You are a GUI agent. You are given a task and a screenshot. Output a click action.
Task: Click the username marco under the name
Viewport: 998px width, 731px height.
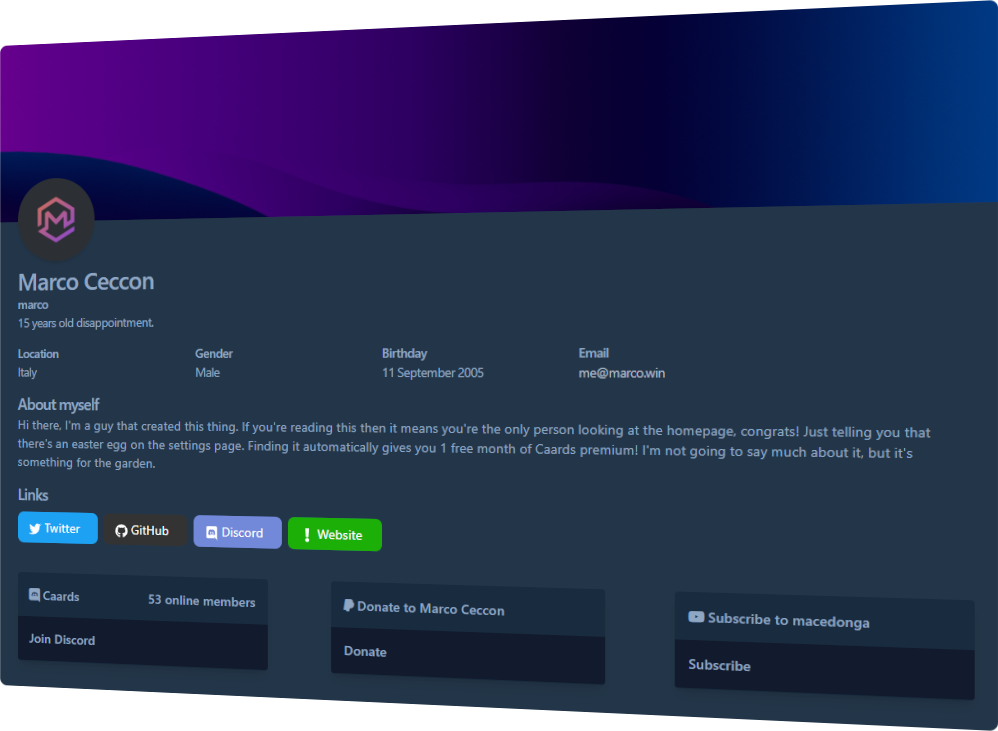[33, 305]
